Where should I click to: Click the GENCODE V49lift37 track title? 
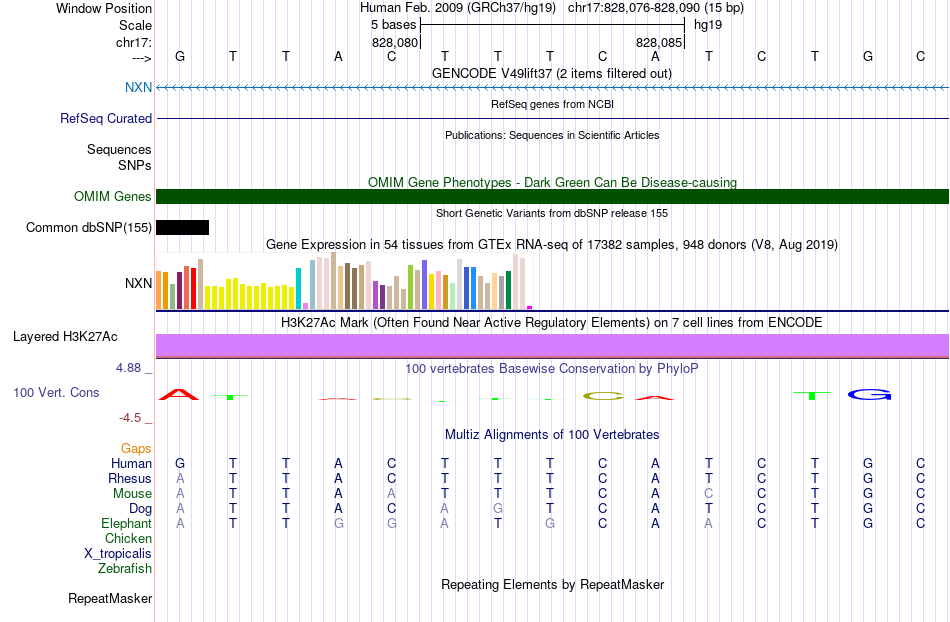(x=552, y=73)
